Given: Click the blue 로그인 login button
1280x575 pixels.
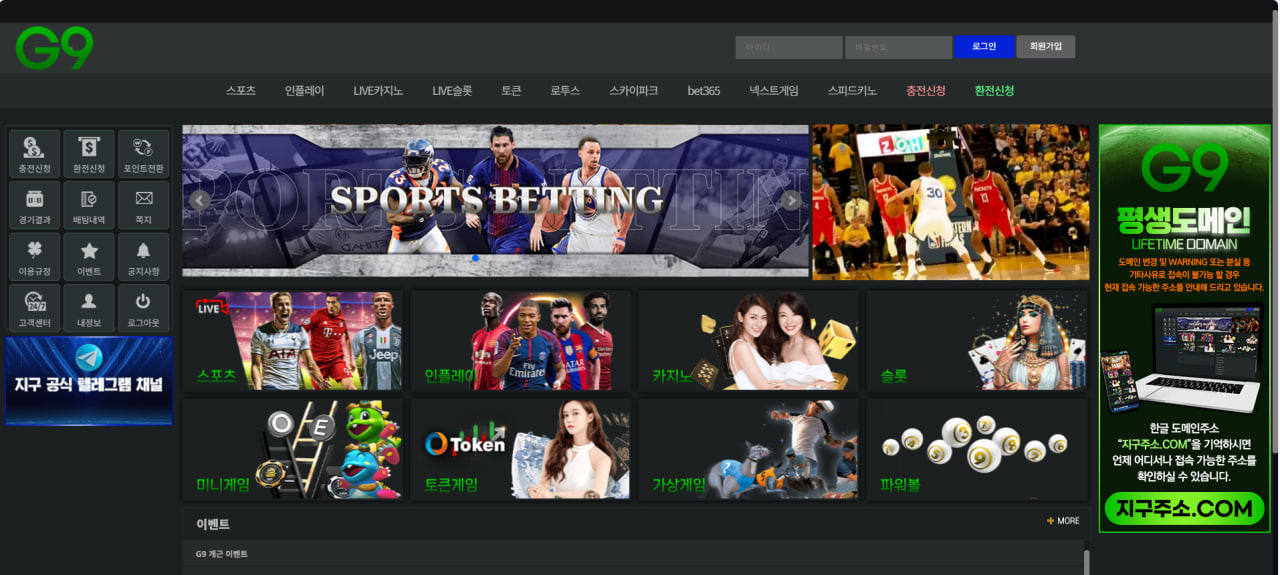Looking at the screenshot, I should (x=984, y=47).
